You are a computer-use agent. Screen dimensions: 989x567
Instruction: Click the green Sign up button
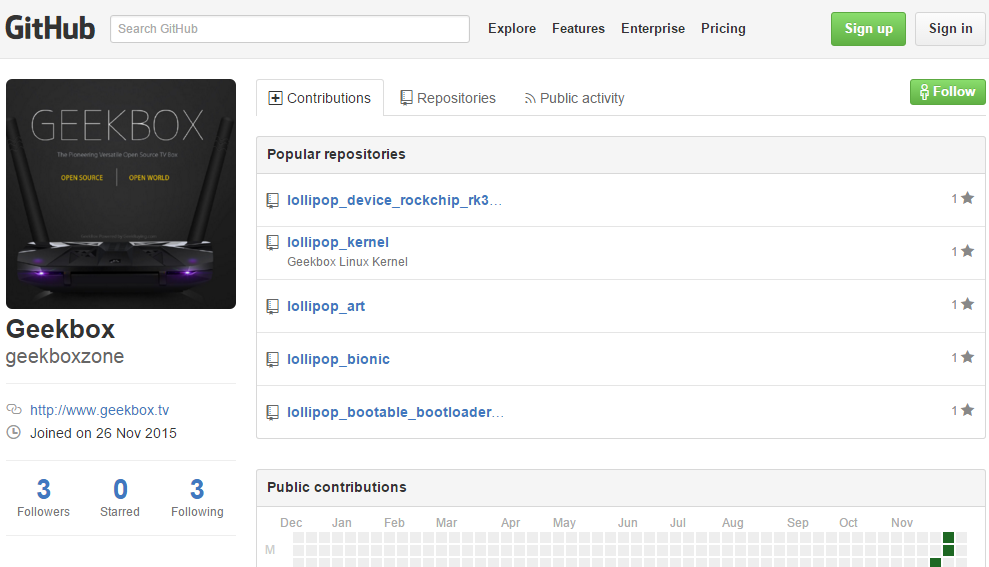tap(868, 29)
